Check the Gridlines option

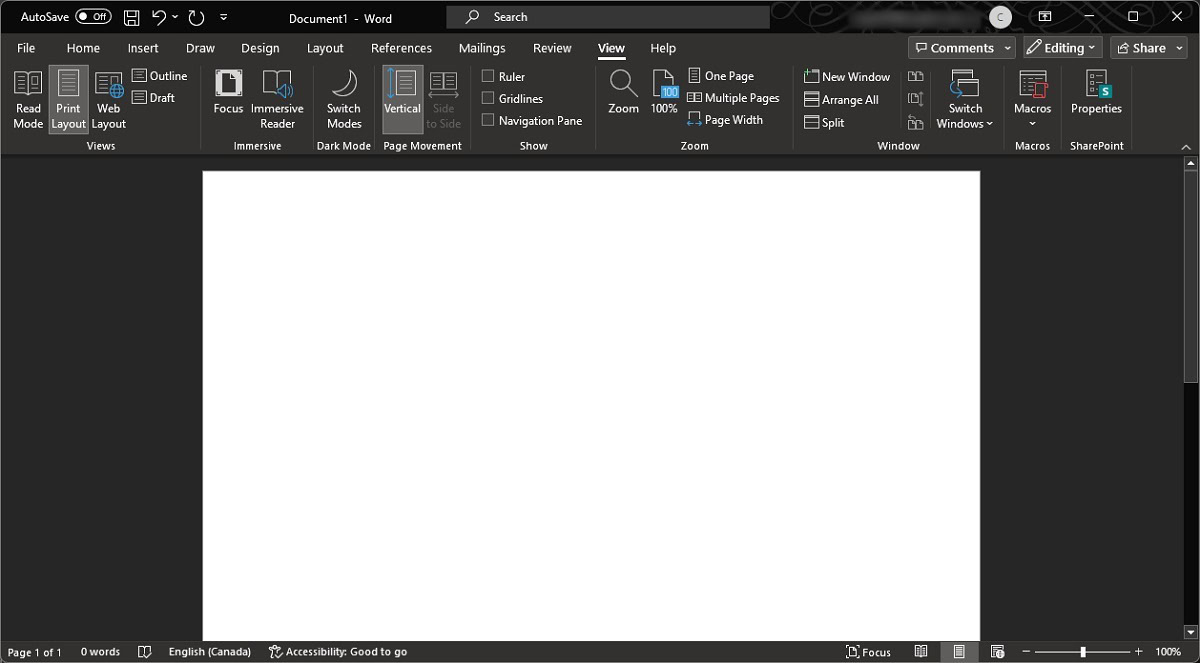[488, 99]
